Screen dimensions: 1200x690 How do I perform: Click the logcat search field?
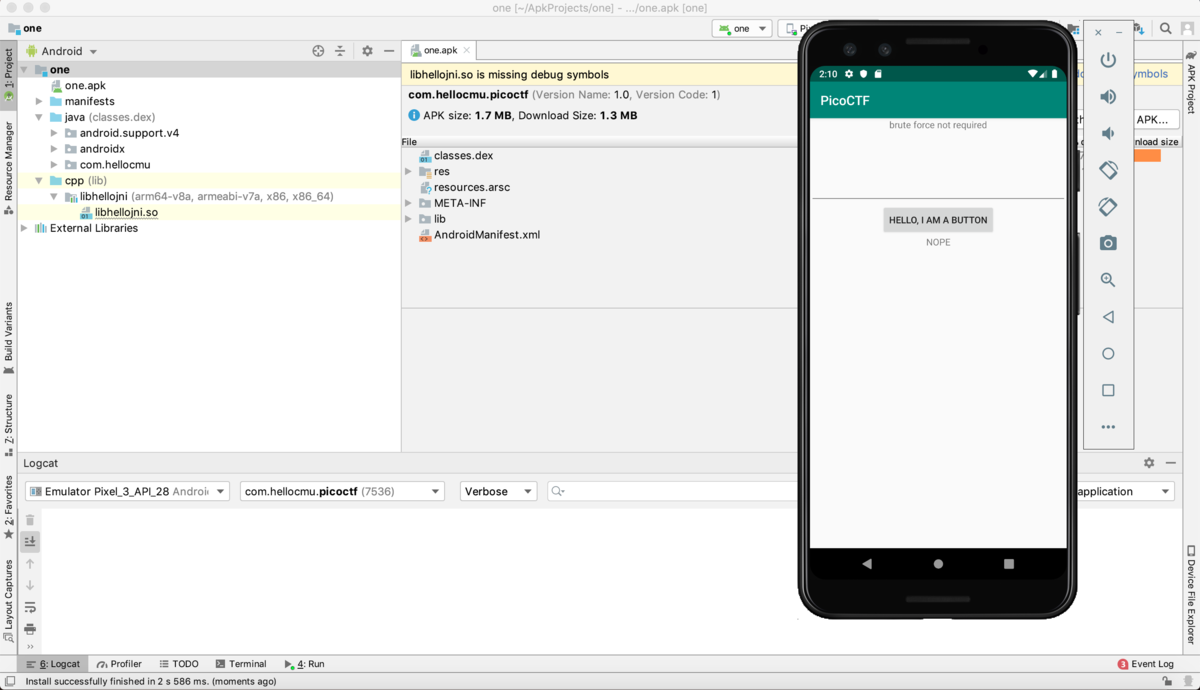pos(673,491)
